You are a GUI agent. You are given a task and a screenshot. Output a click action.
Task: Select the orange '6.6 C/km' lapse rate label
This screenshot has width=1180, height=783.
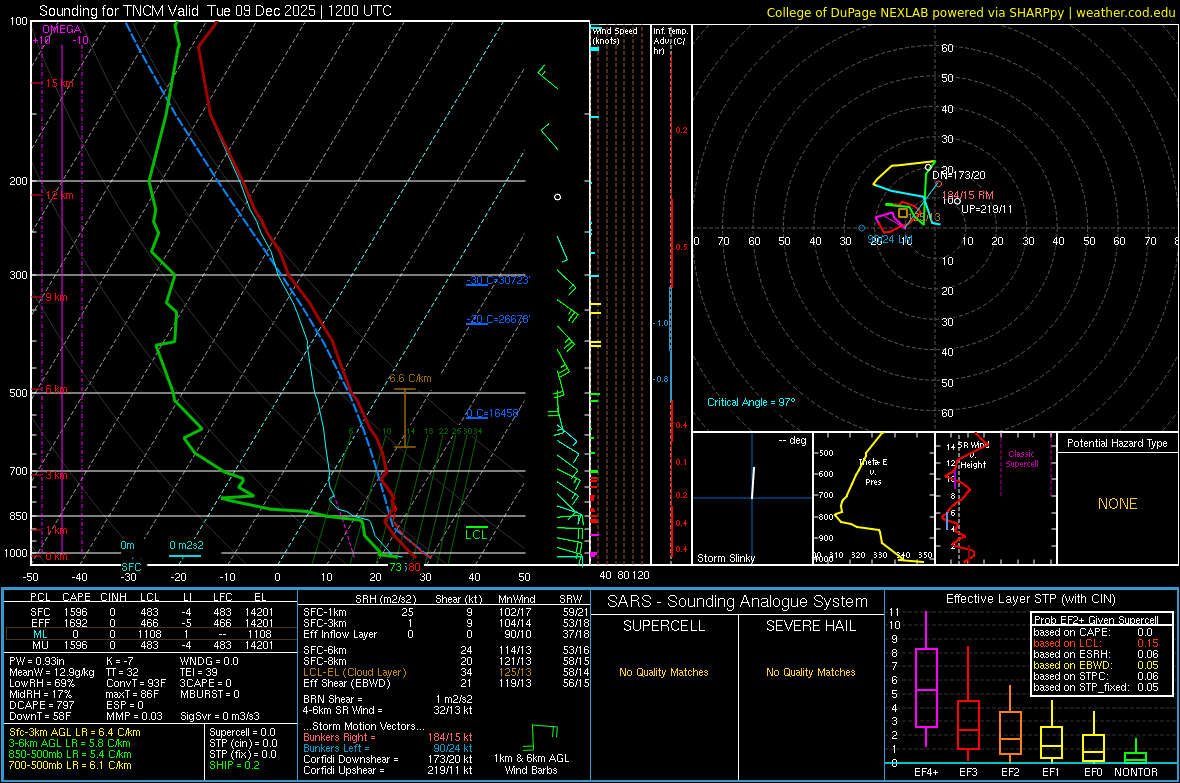410,378
